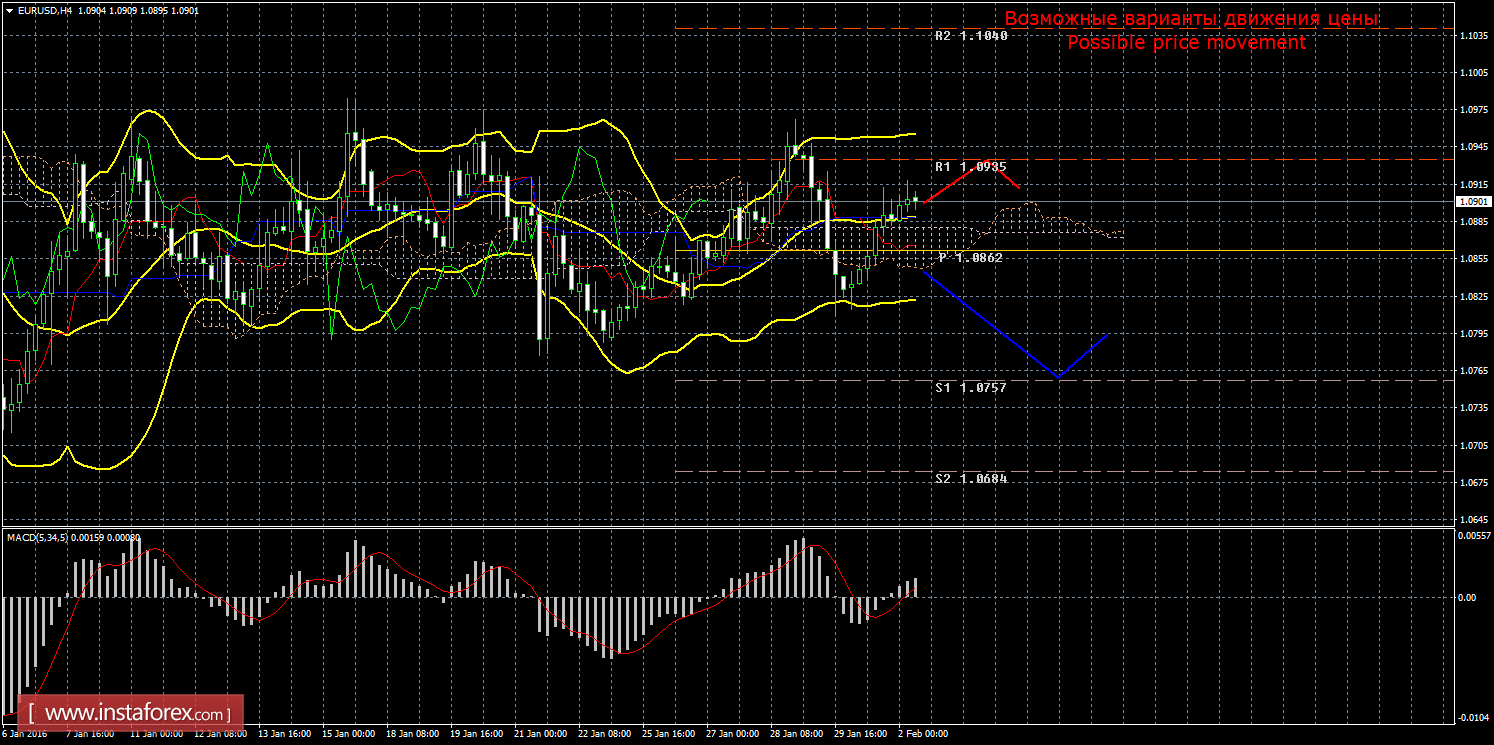Select the R1 1.0935 resistance label
This screenshot has width=1494, height=745.
pyautogui.click(x=970, y=166)
